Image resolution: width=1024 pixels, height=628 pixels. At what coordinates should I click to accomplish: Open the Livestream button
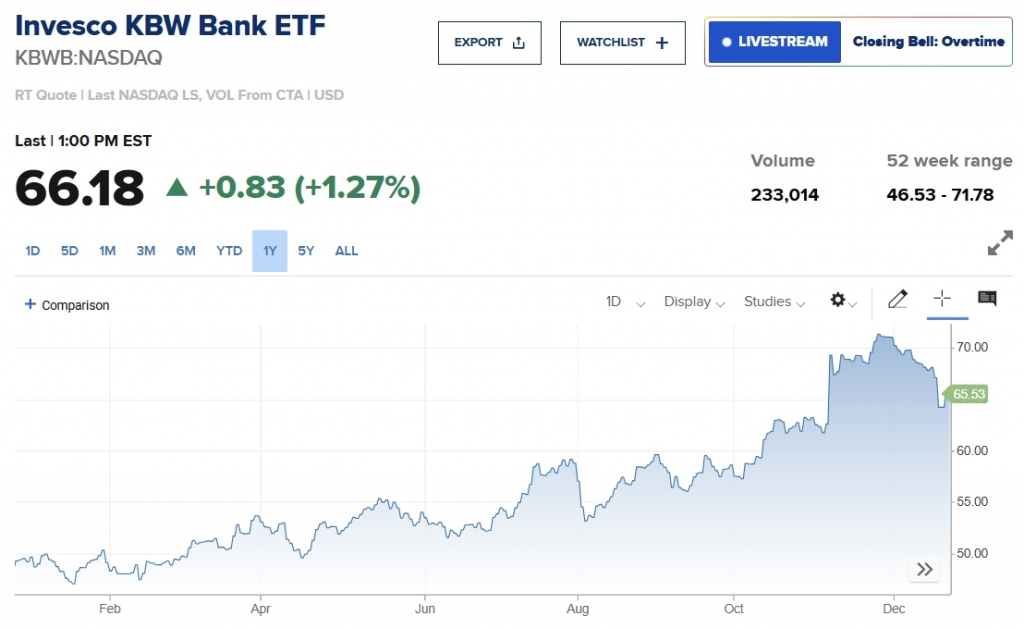point(775,42)
